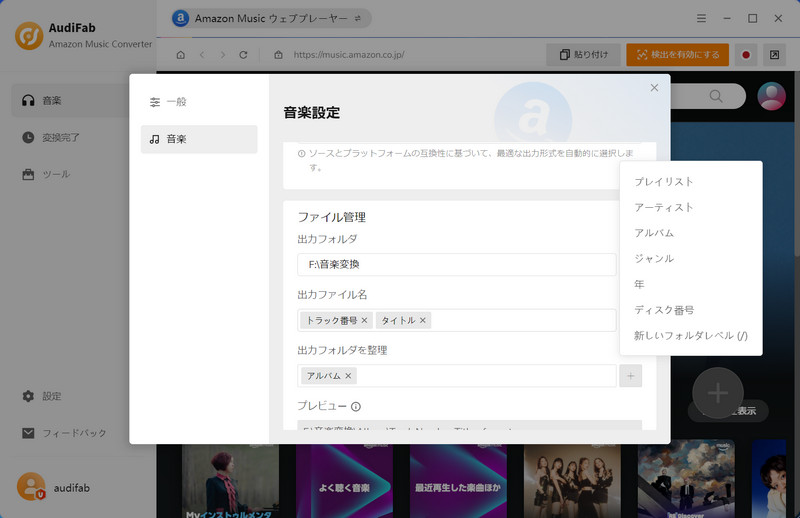
Task: Click the 出力フォルダ path field
Action: click(x=457, y=264)
